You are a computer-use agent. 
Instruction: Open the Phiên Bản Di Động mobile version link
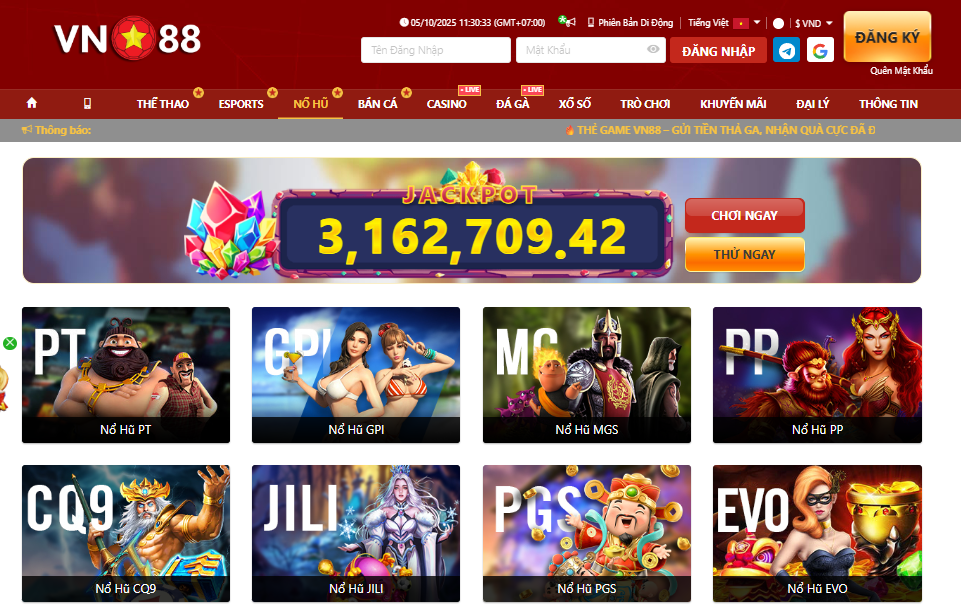630,23
